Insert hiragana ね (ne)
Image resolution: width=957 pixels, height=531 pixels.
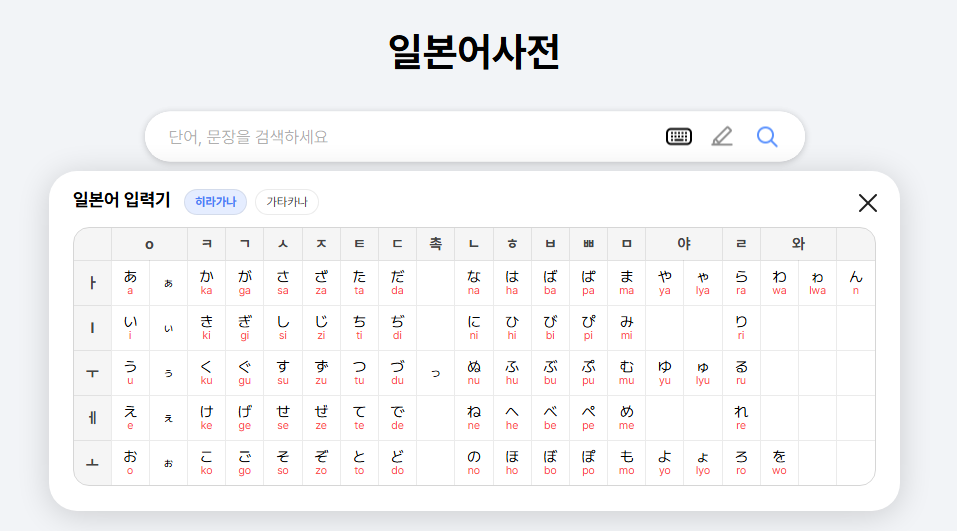(x=474, y=418)
